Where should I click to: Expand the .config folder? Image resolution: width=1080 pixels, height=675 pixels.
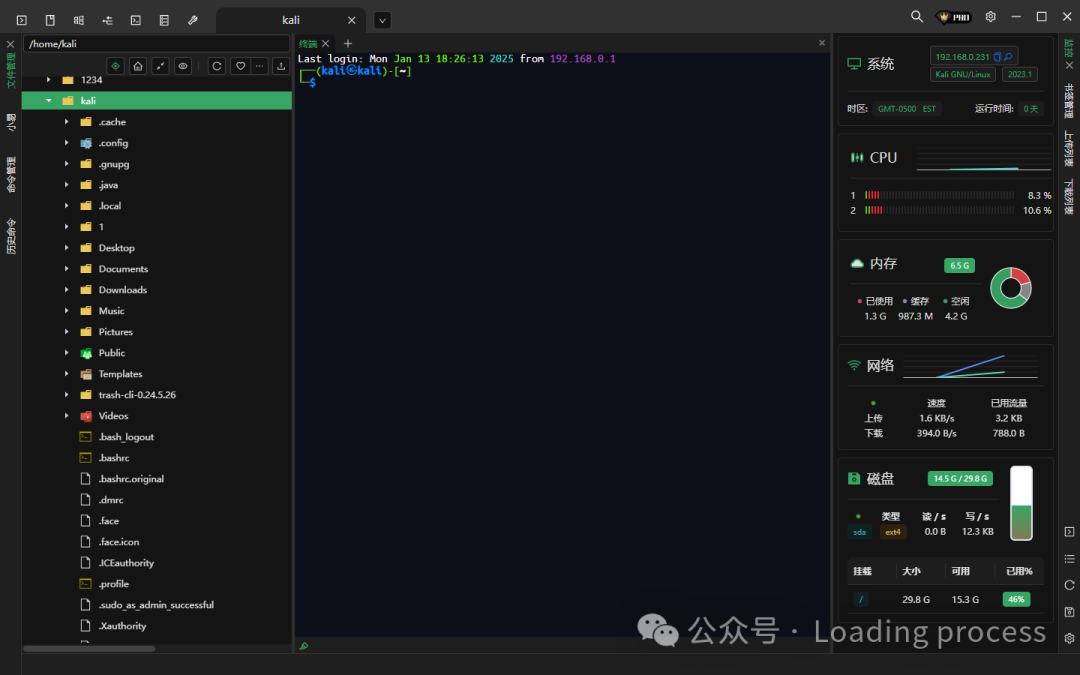(x=67, y=143)
